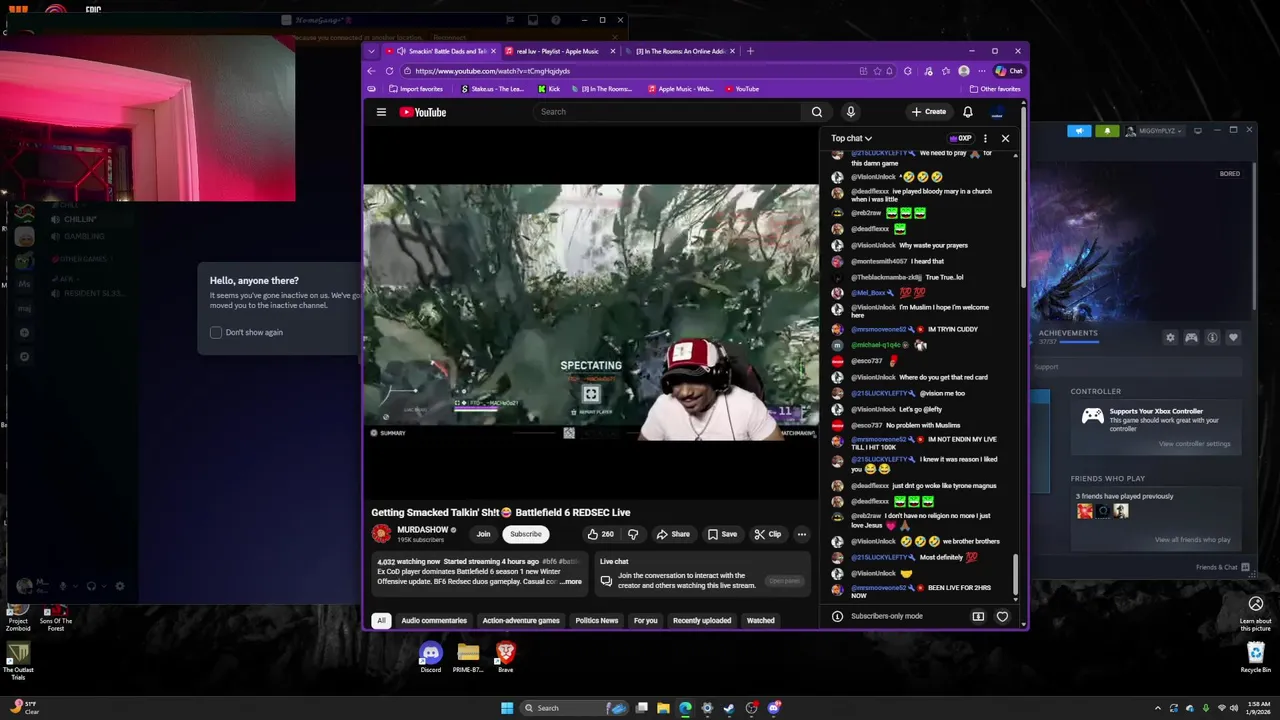1280x720 pixels.
Task: Dislike the video with the thumbs-down icon
Action: coord(632,534)
